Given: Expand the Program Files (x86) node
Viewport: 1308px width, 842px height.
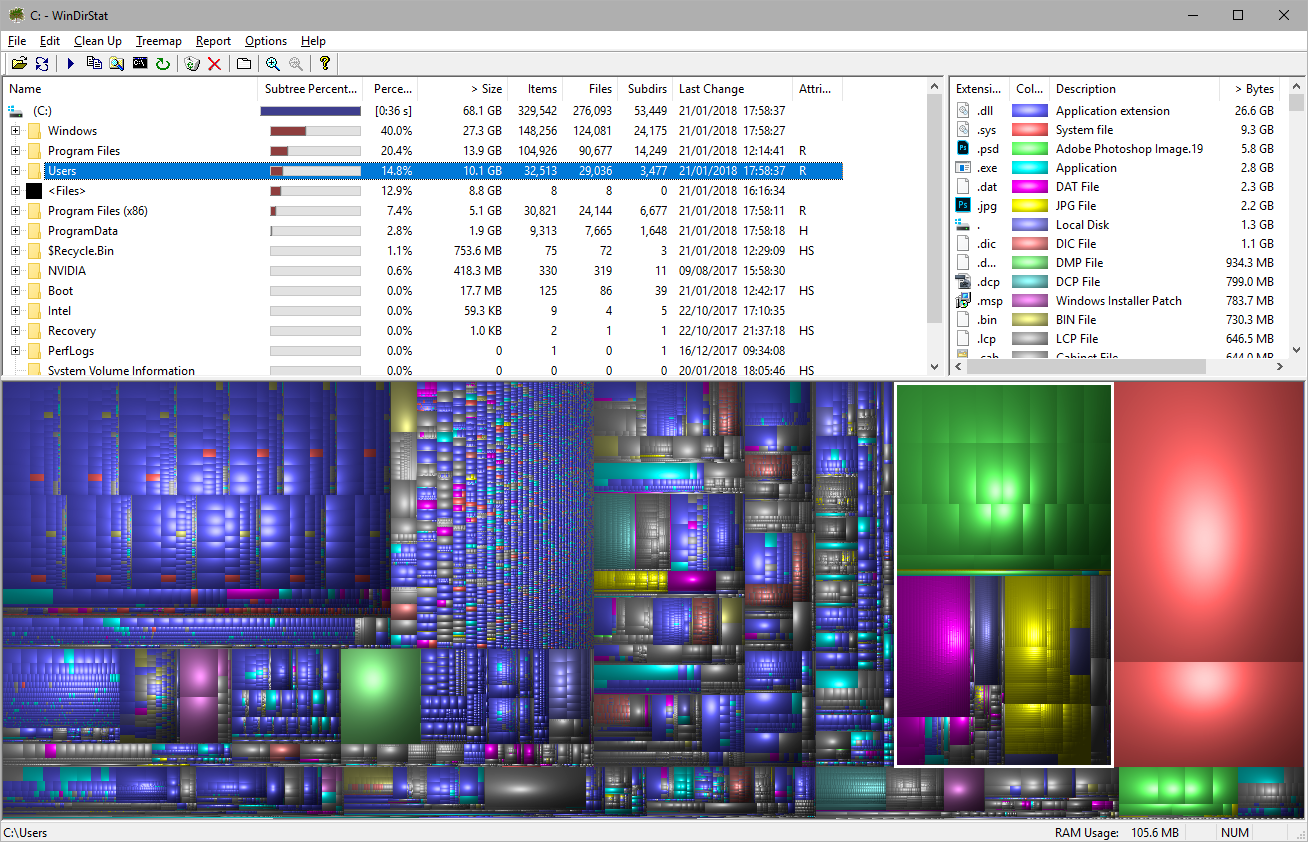Looking at the screenshot, I should (15, 211).
